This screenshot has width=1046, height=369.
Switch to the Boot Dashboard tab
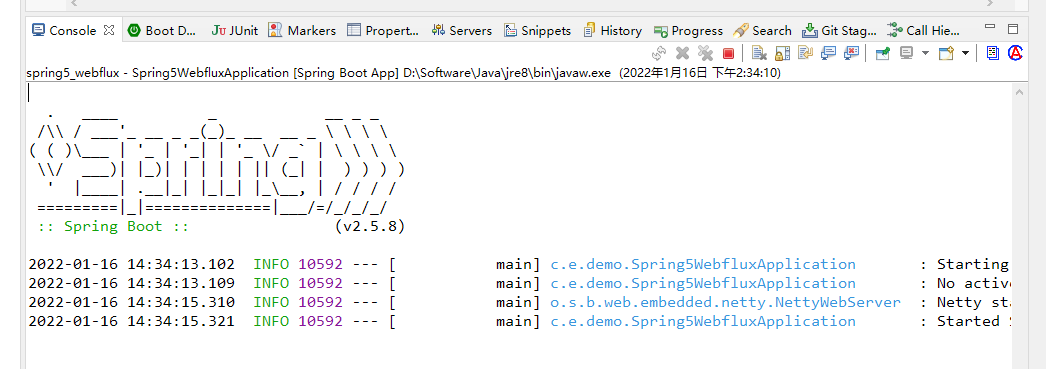click(x=161, y=30)
